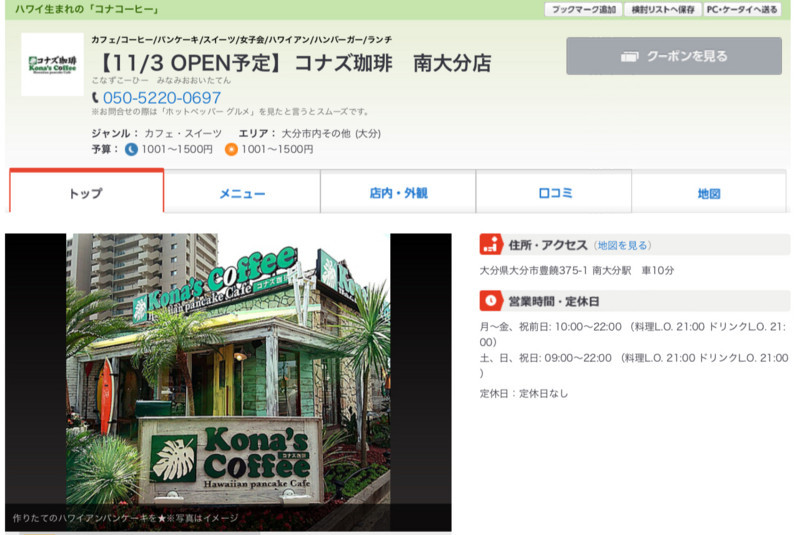The image size is (800, 535).
Task: Click the 営業時間・定休日 section heading
Action: click(x=554, y=301)
